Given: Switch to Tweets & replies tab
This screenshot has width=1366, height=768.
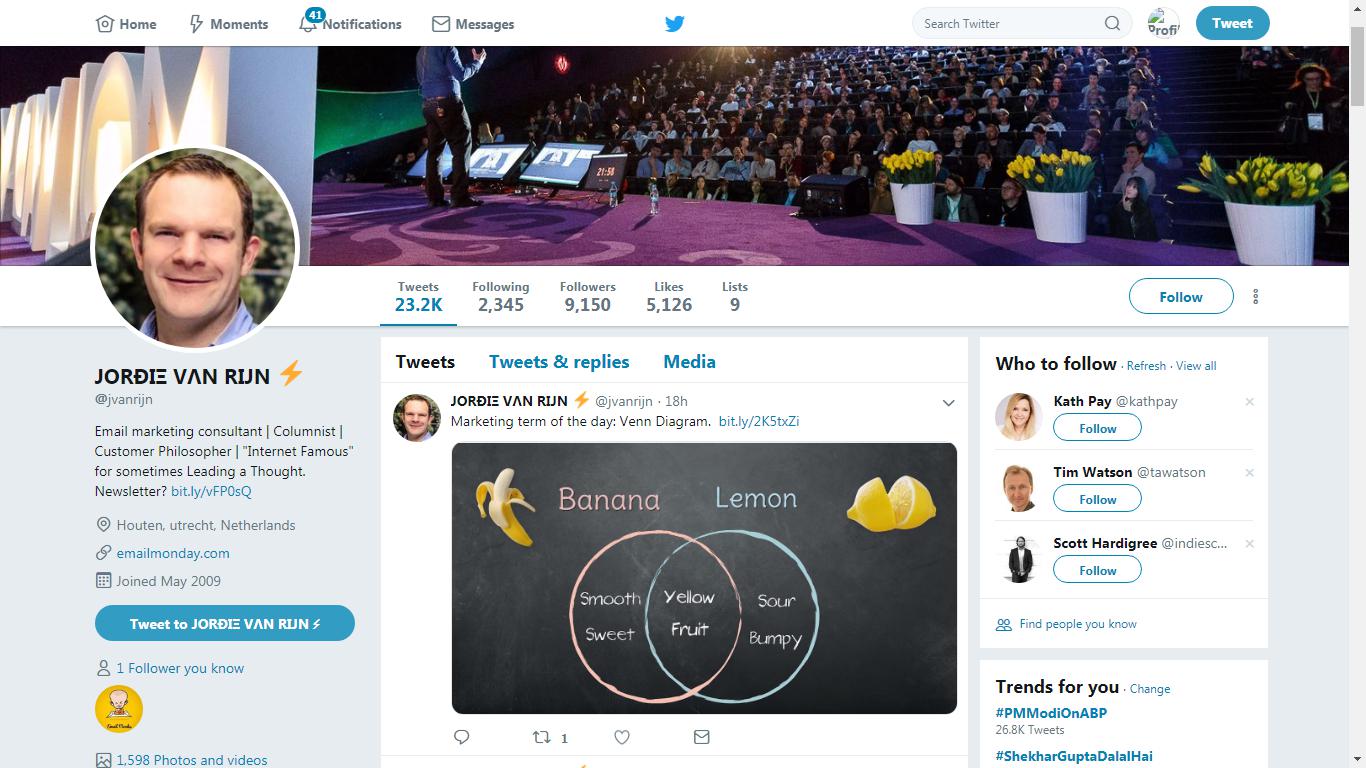Looking at the screenshot, I should (x=559, y=362).
